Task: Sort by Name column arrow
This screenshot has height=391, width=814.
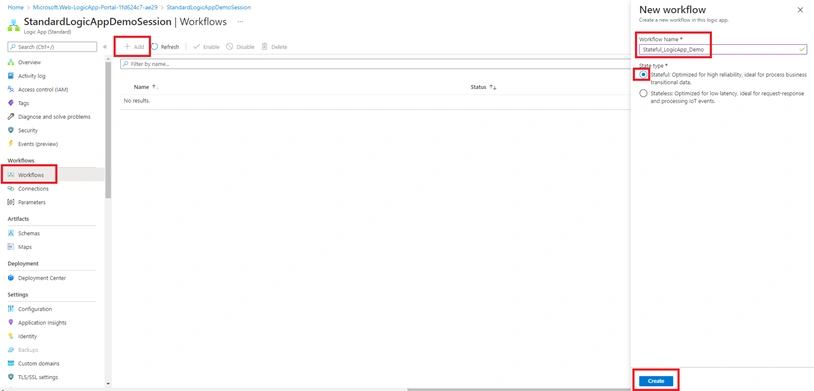Action: pyautogui.click(x=155, y=87)
